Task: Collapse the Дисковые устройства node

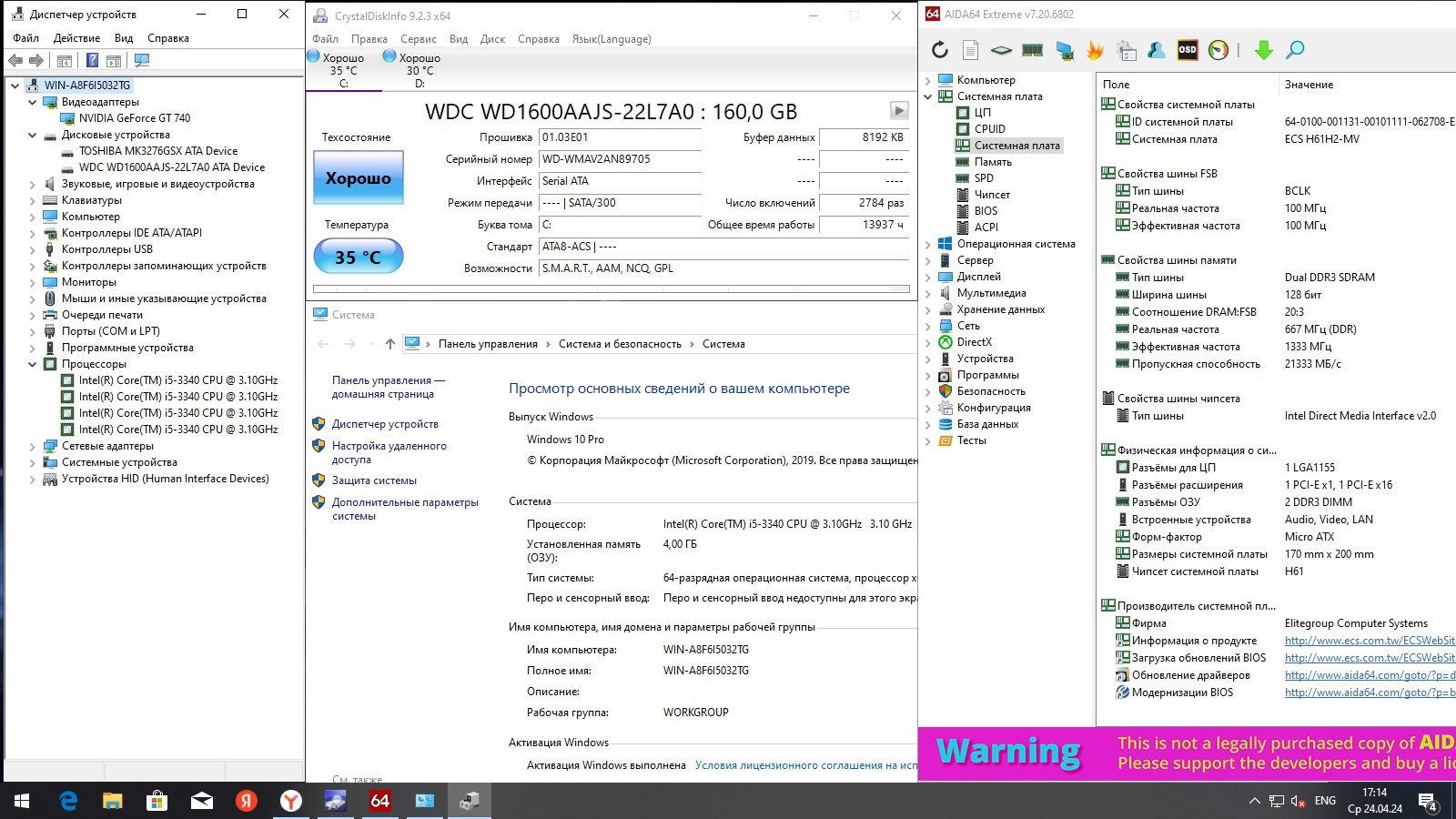Action: click(33, 135)
